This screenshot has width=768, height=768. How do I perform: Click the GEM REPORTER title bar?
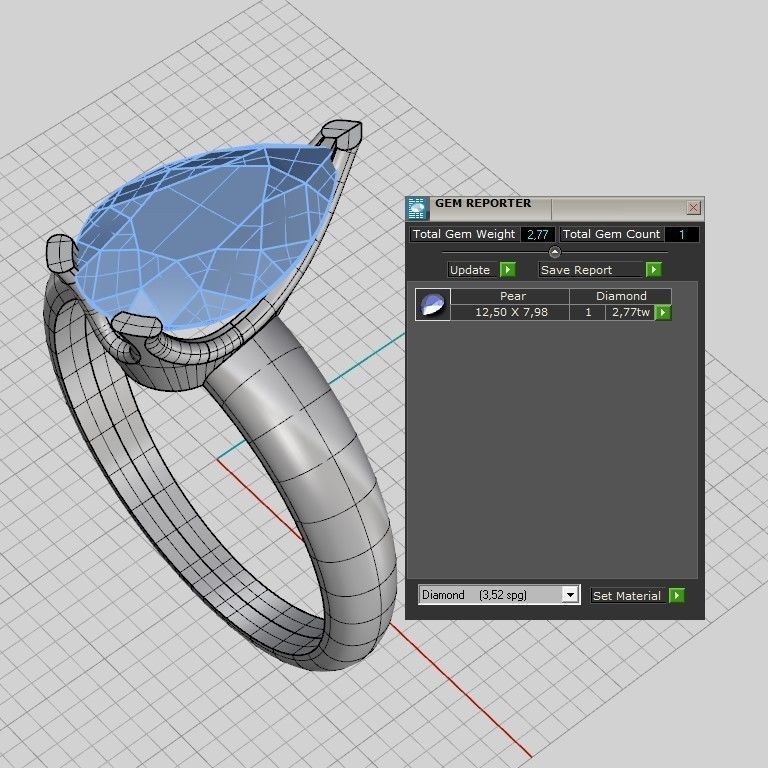(x=556, y=209)
